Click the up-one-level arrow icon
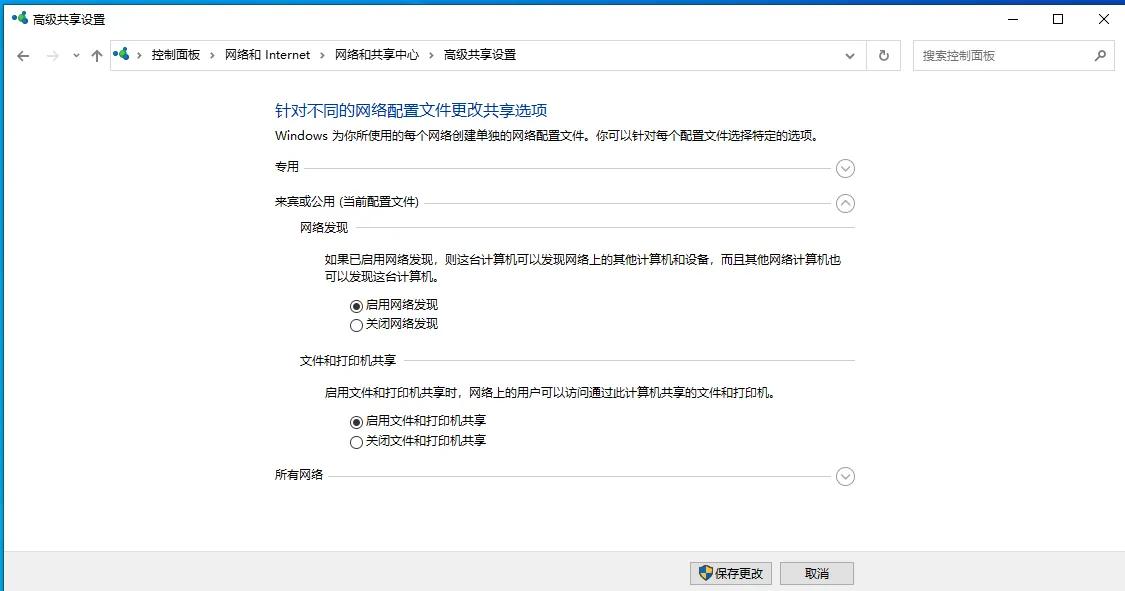Image resolution: width=1125 pixels, height=591 pixels. [96, 55]
